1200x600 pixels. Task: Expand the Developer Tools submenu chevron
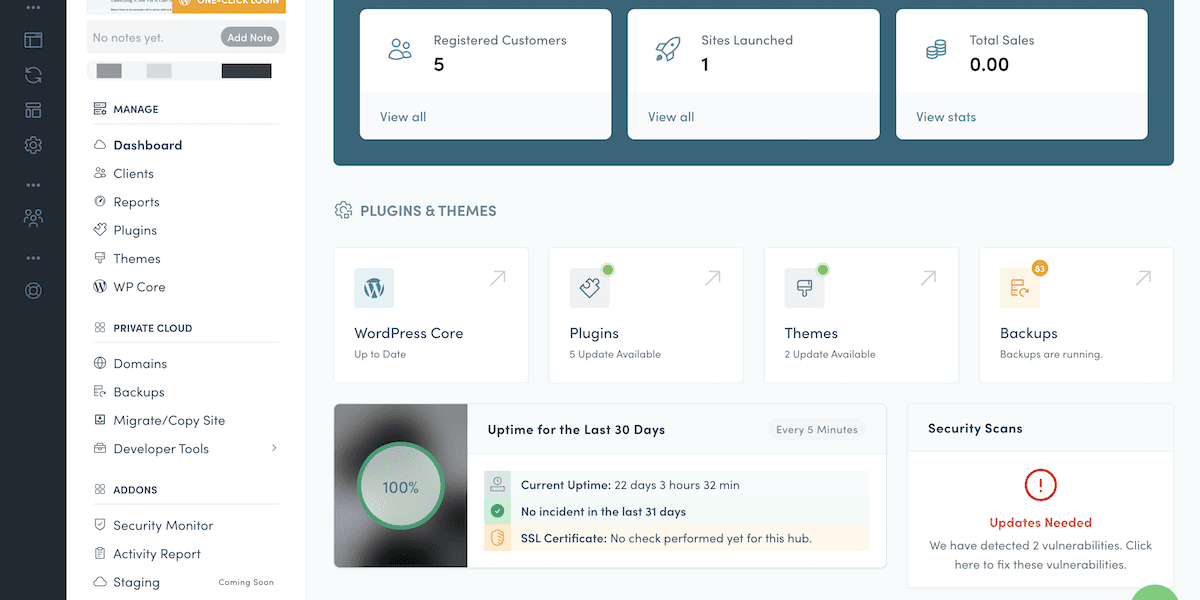(274, 448)
